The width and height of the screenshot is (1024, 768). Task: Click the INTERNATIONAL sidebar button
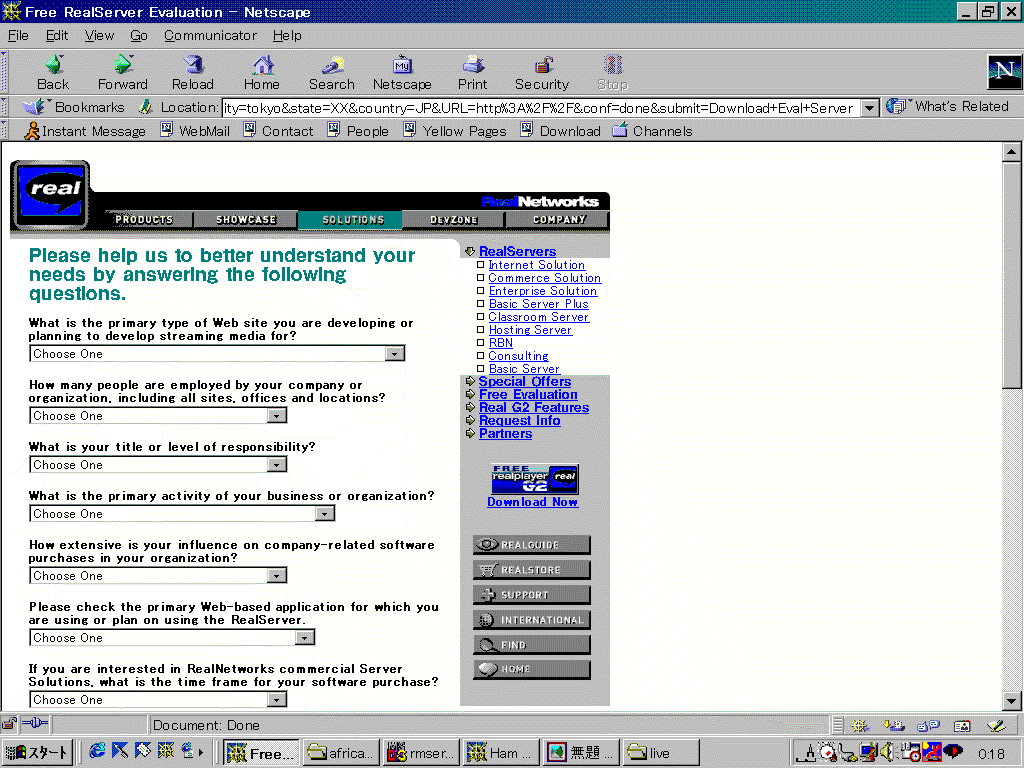(x=532, y=620)
